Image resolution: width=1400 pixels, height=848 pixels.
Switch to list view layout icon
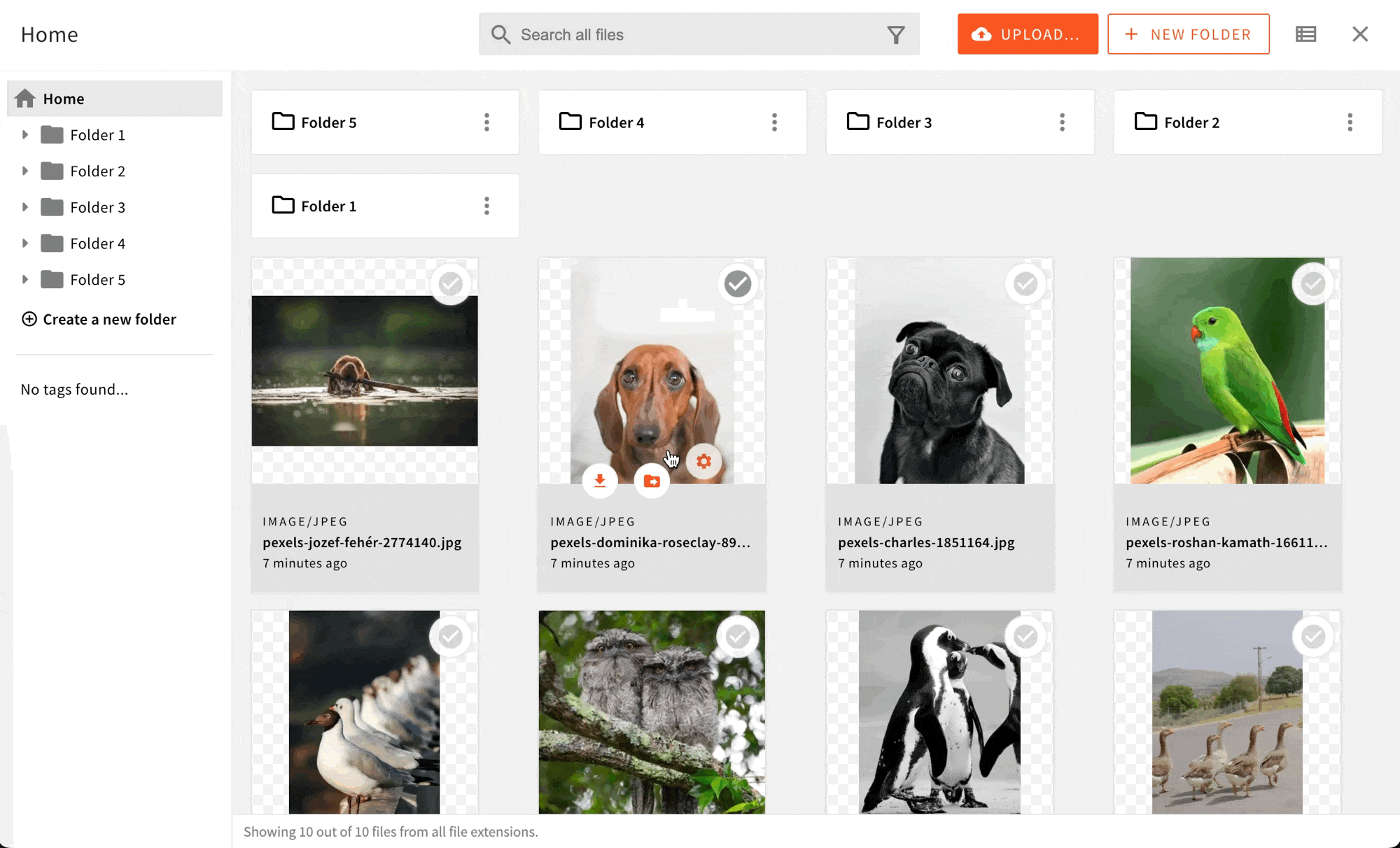point(1305,34)
